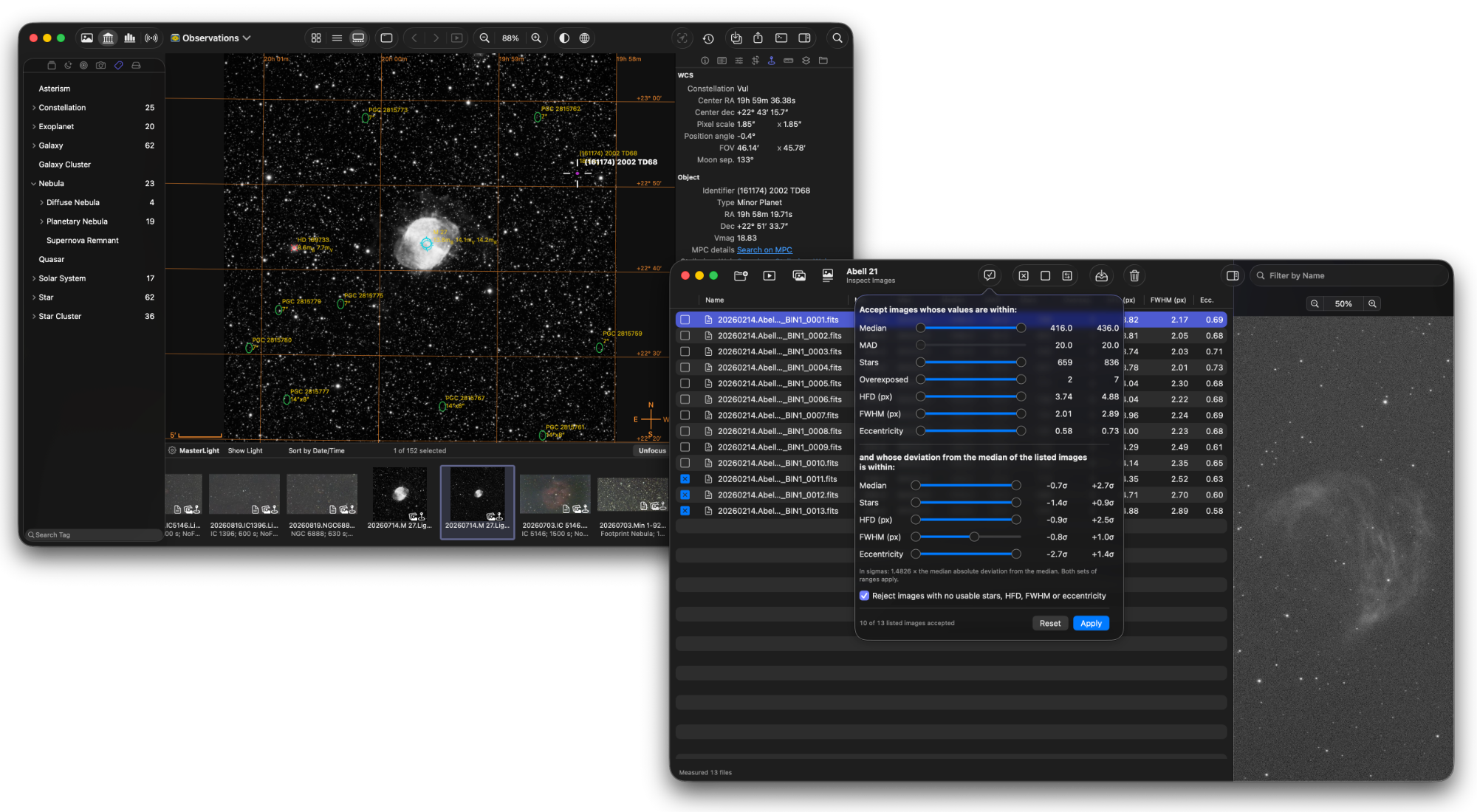Viewport: 1477px width, 812px height.
Task: Open the image library view in the Observations window
Action: [87, 38]
